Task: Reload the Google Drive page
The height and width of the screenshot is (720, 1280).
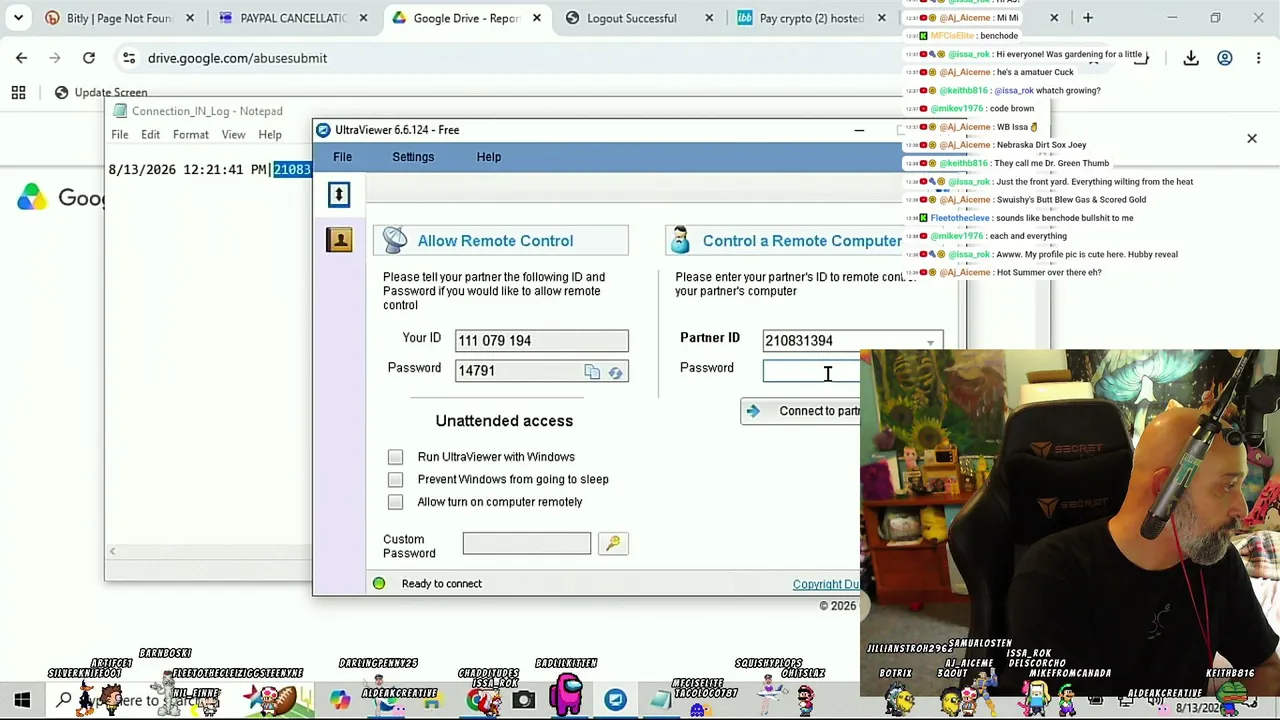Action: point(89,58)
